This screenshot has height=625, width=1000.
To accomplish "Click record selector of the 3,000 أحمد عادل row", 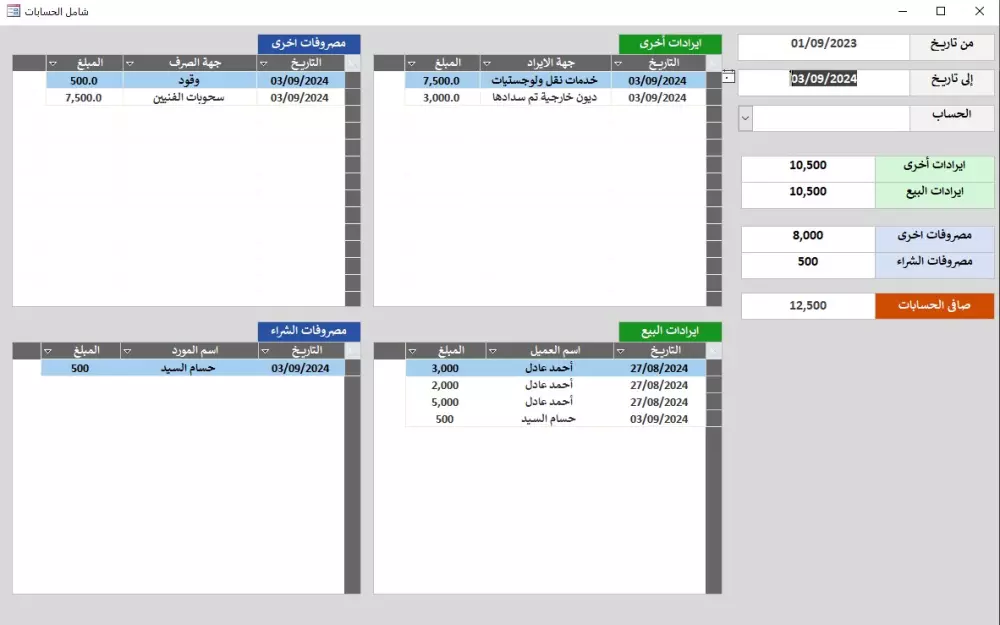I will coord(714,368).
